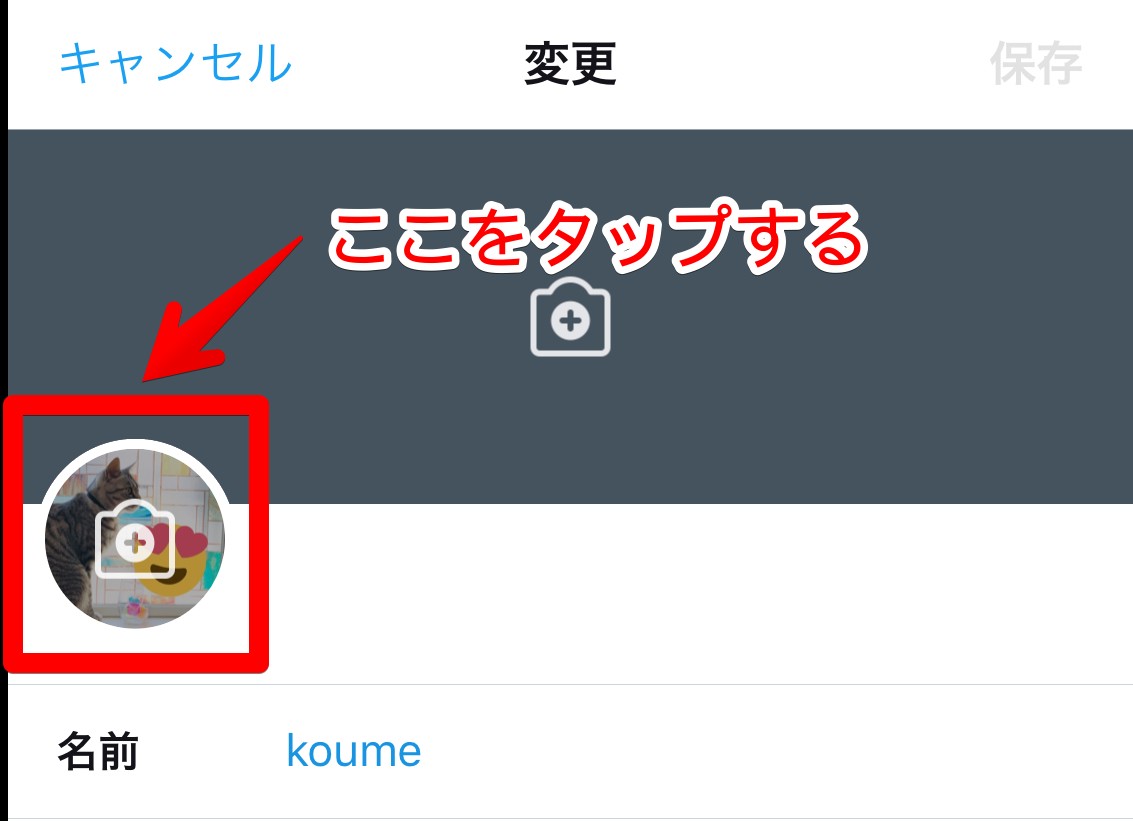Select the circular profile picture
This screenshot has width=1133, height=821.
tap(135, 538)
